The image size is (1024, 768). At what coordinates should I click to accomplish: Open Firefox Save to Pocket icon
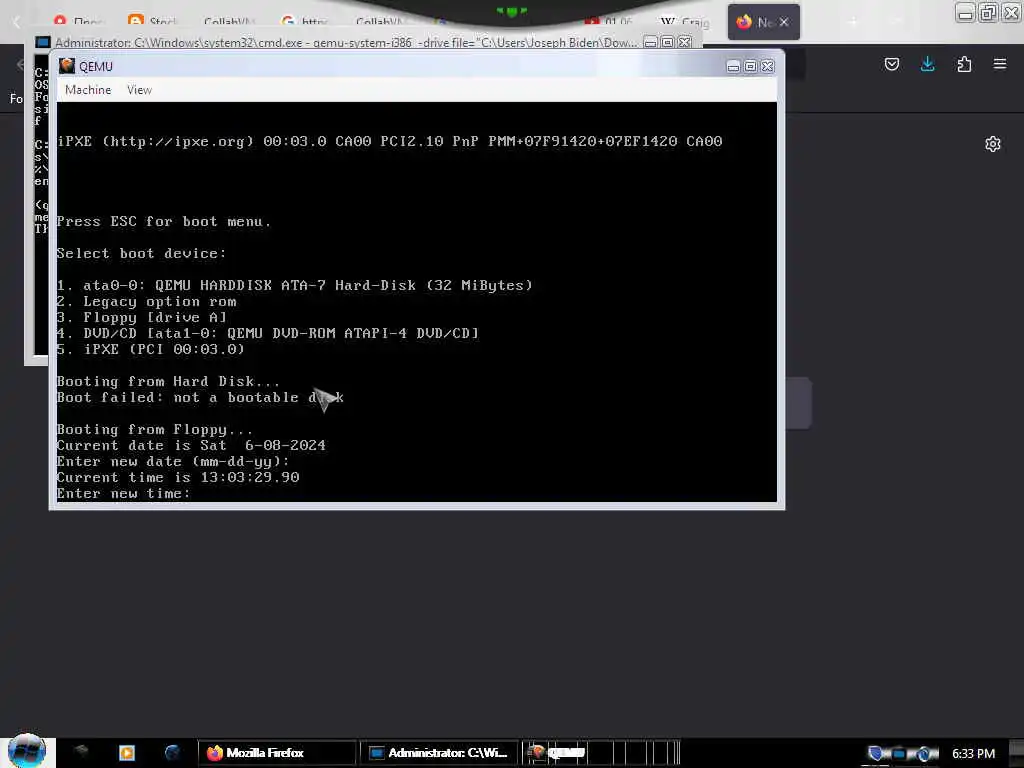(891, 64)
